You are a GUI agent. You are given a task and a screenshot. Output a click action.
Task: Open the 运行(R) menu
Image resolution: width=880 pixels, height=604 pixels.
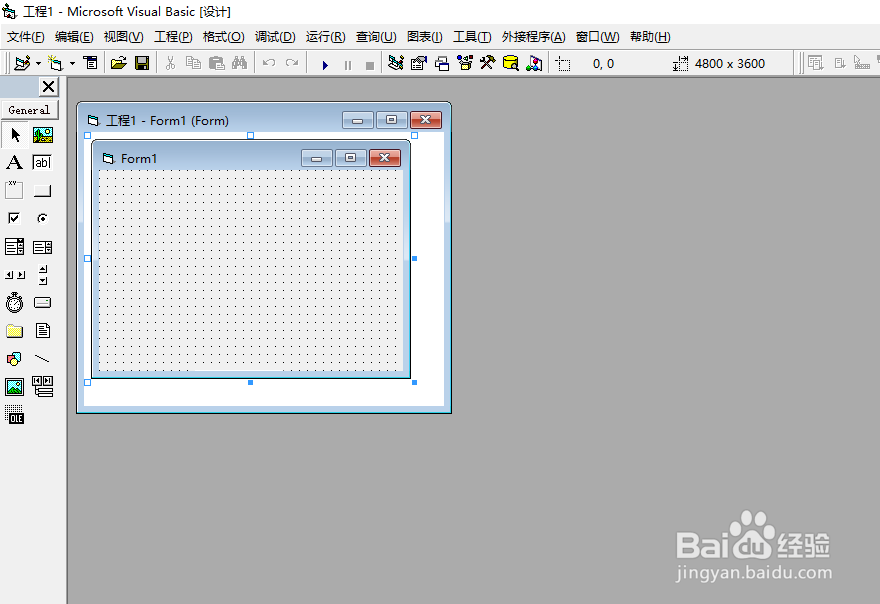click(326, 37)
